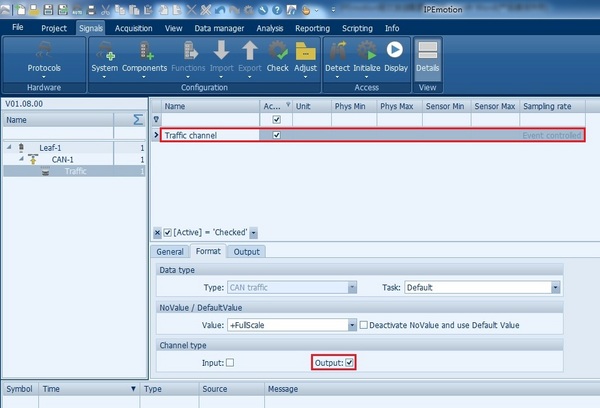The height and width of the screenshot is (408, 600).
Task: Open the filter expression dropdown arrow
Action: click(253, 233)
